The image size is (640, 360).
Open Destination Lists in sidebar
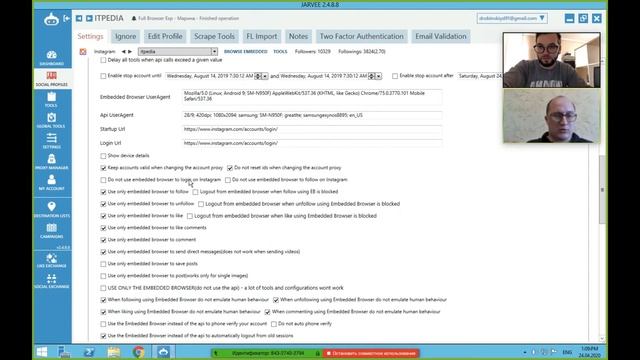[51, 209]
